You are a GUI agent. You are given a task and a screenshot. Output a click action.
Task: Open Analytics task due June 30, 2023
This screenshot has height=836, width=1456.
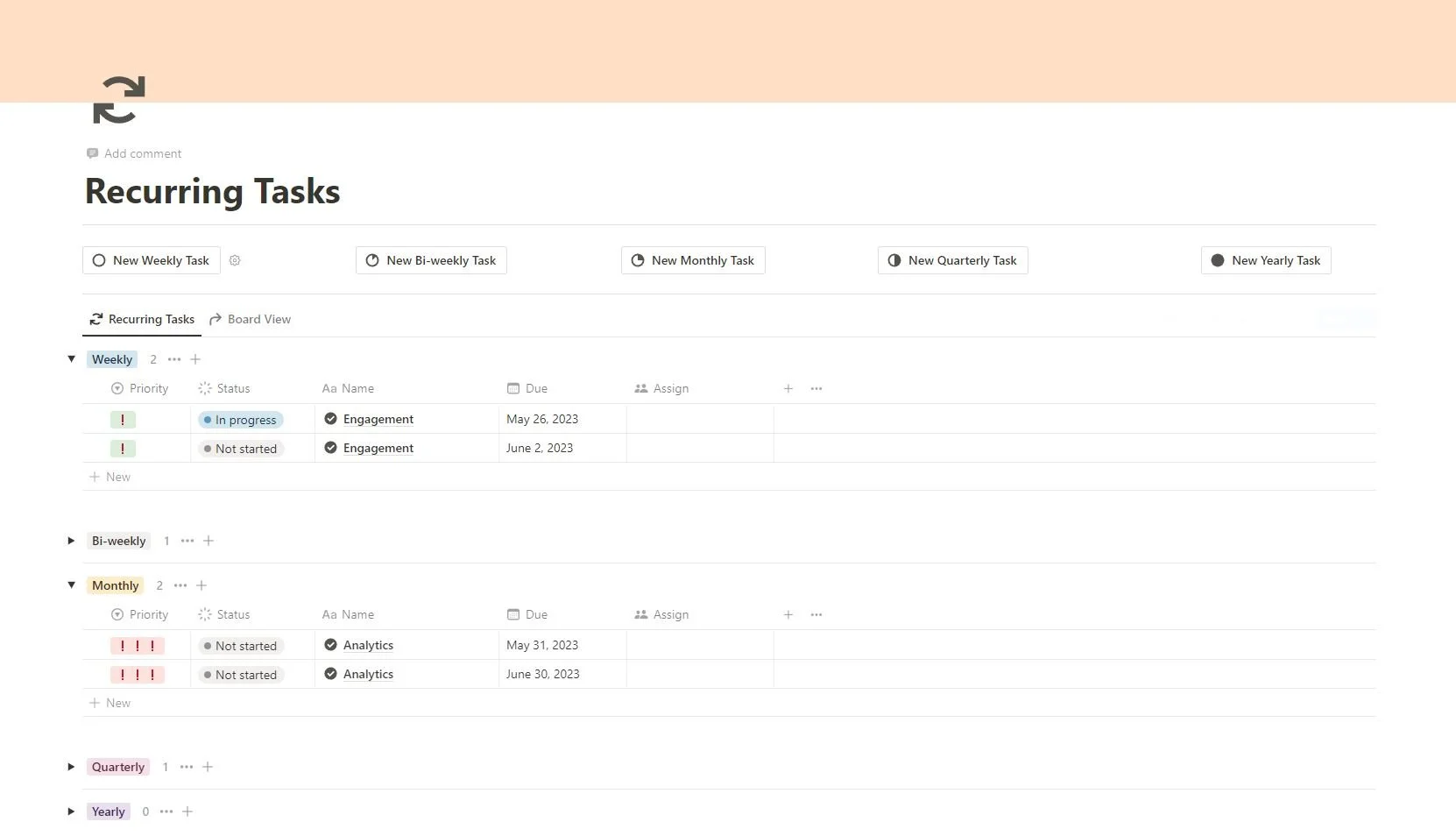click(368, 674)
